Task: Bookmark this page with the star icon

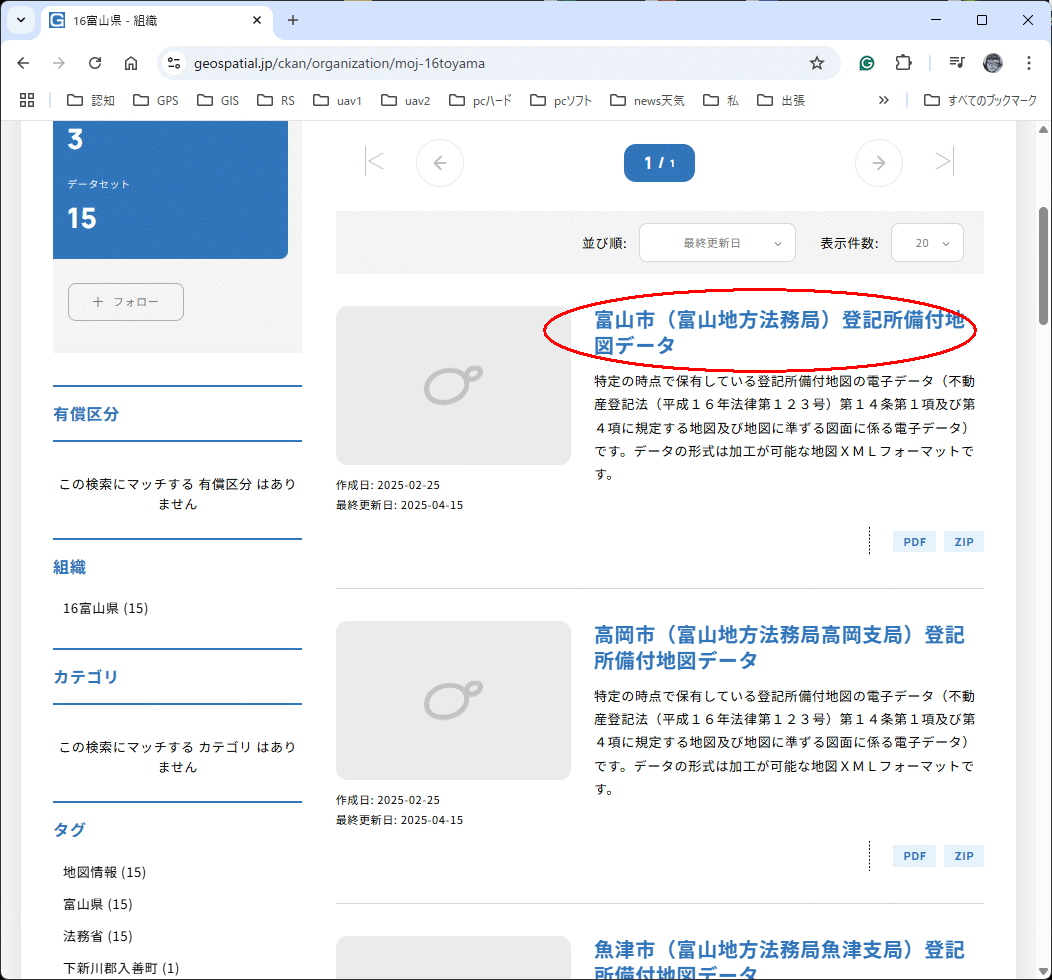Action: (x=817, y=63)
